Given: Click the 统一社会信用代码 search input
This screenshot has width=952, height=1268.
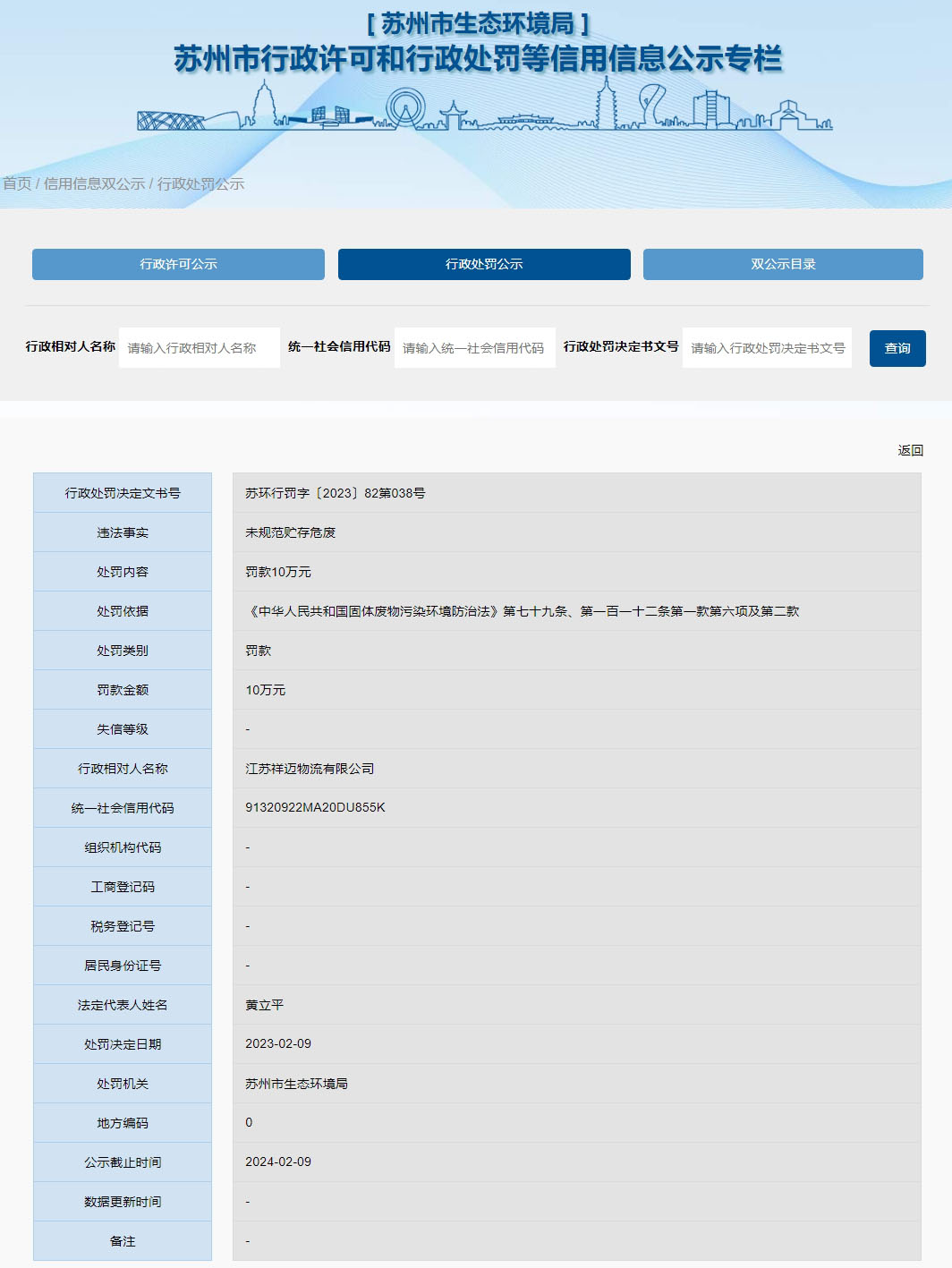Looking at the screenshot, I should [474, 348].
